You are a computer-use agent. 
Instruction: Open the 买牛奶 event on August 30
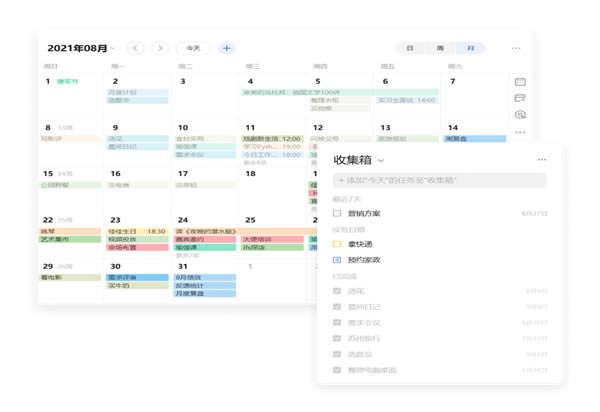(137, 285)
